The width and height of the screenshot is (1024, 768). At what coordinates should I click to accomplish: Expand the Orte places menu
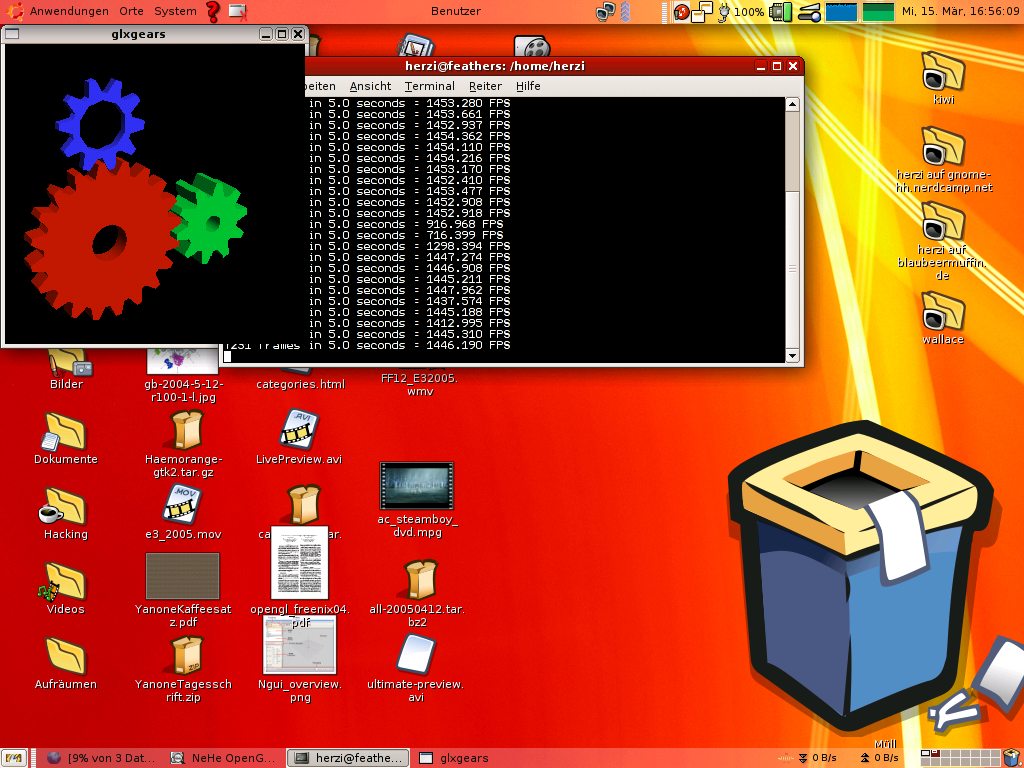point(131,12)
